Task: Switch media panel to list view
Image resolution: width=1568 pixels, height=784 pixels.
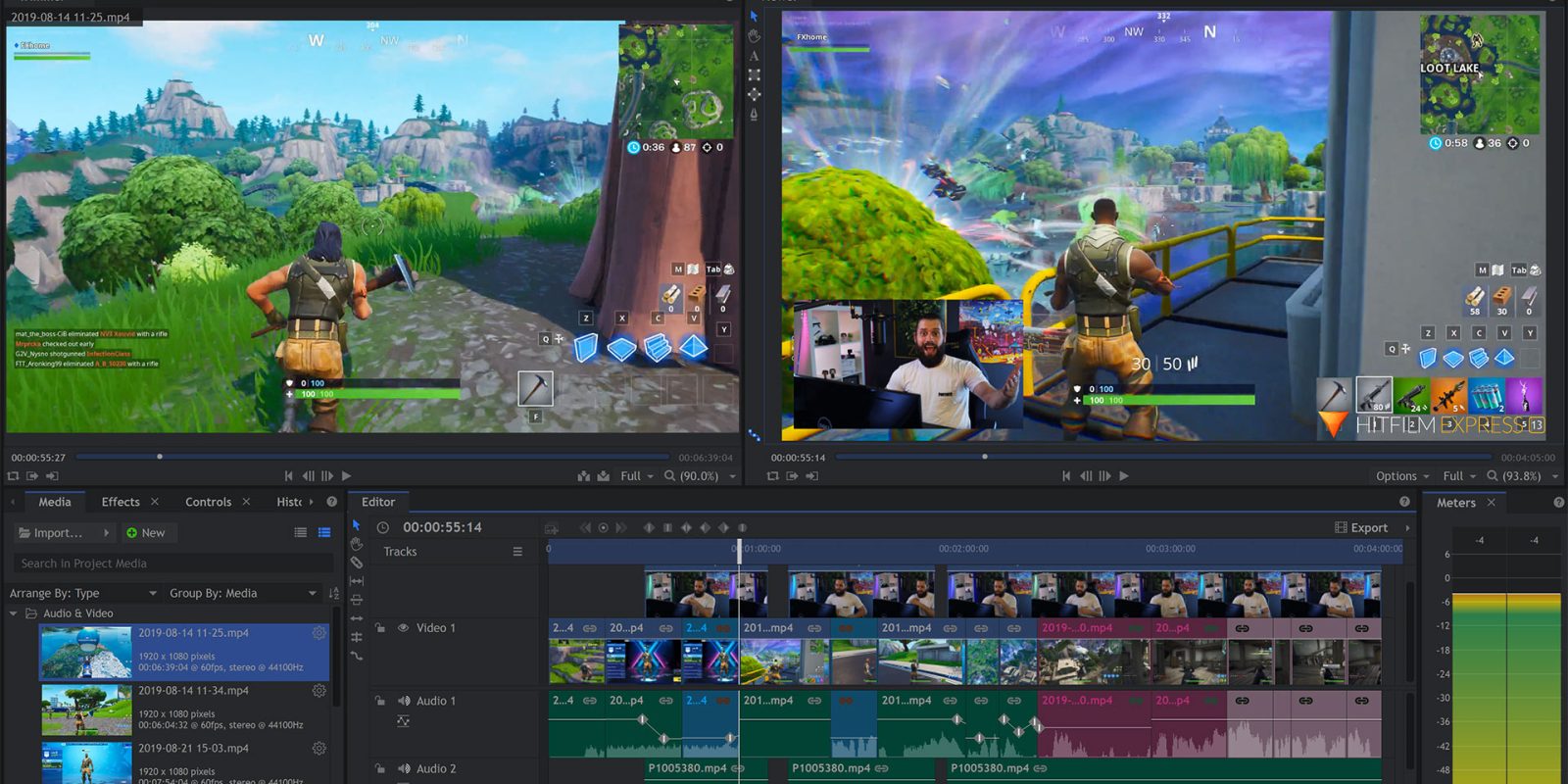Action: [x=301, y=533]
